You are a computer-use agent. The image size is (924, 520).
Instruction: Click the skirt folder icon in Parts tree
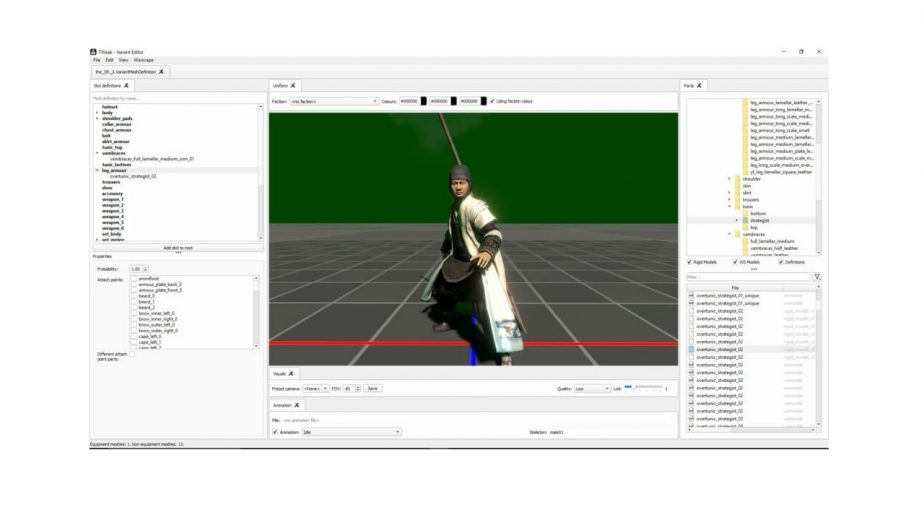tap(737, 193)
